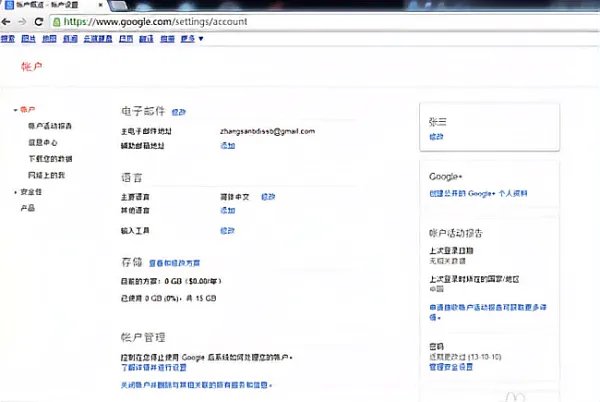Open 地图 in the top Google bar
600x402 pixels.
pos(49,39)
